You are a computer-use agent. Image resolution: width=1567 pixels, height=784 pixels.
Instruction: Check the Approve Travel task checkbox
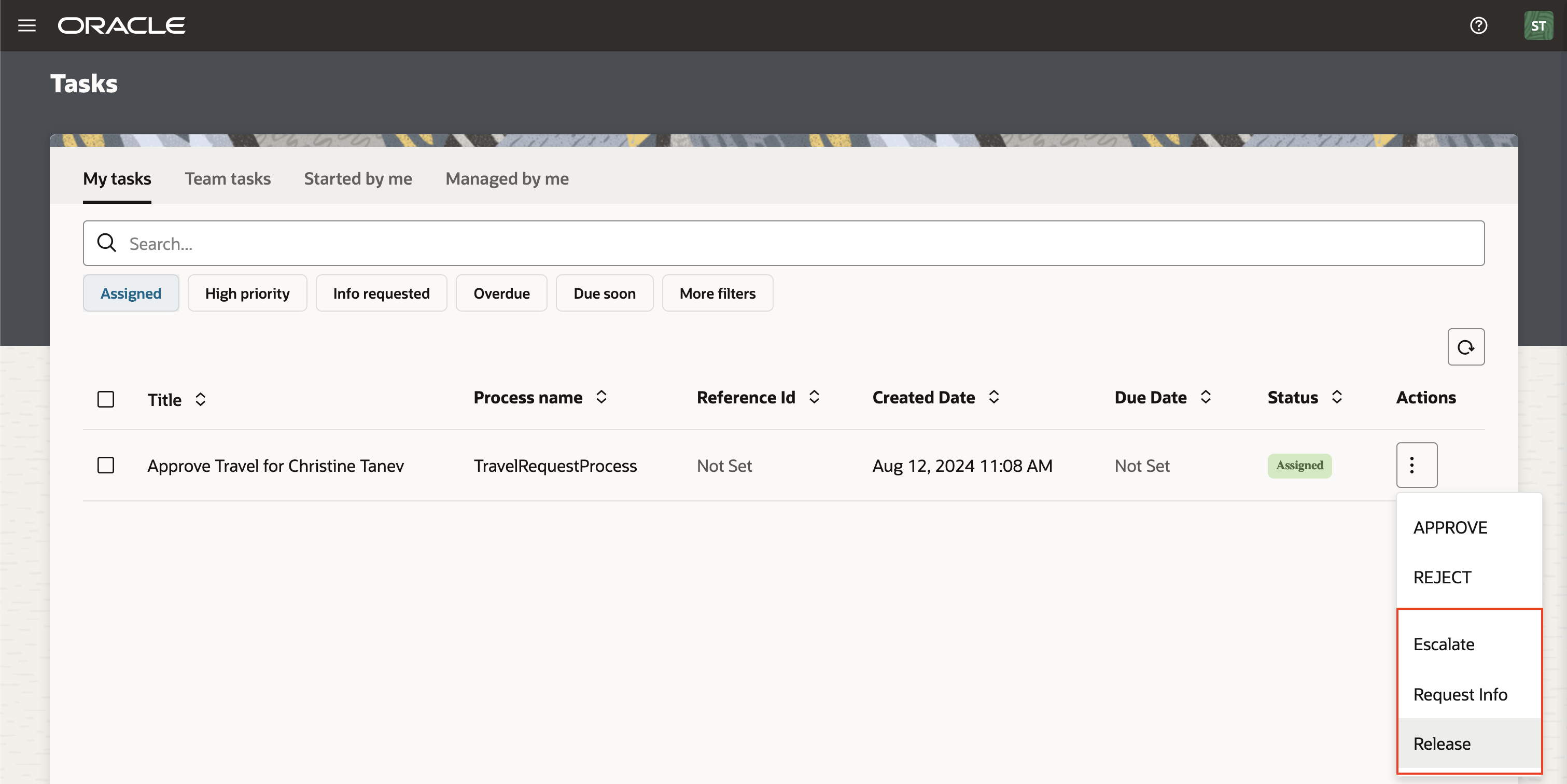106,465
